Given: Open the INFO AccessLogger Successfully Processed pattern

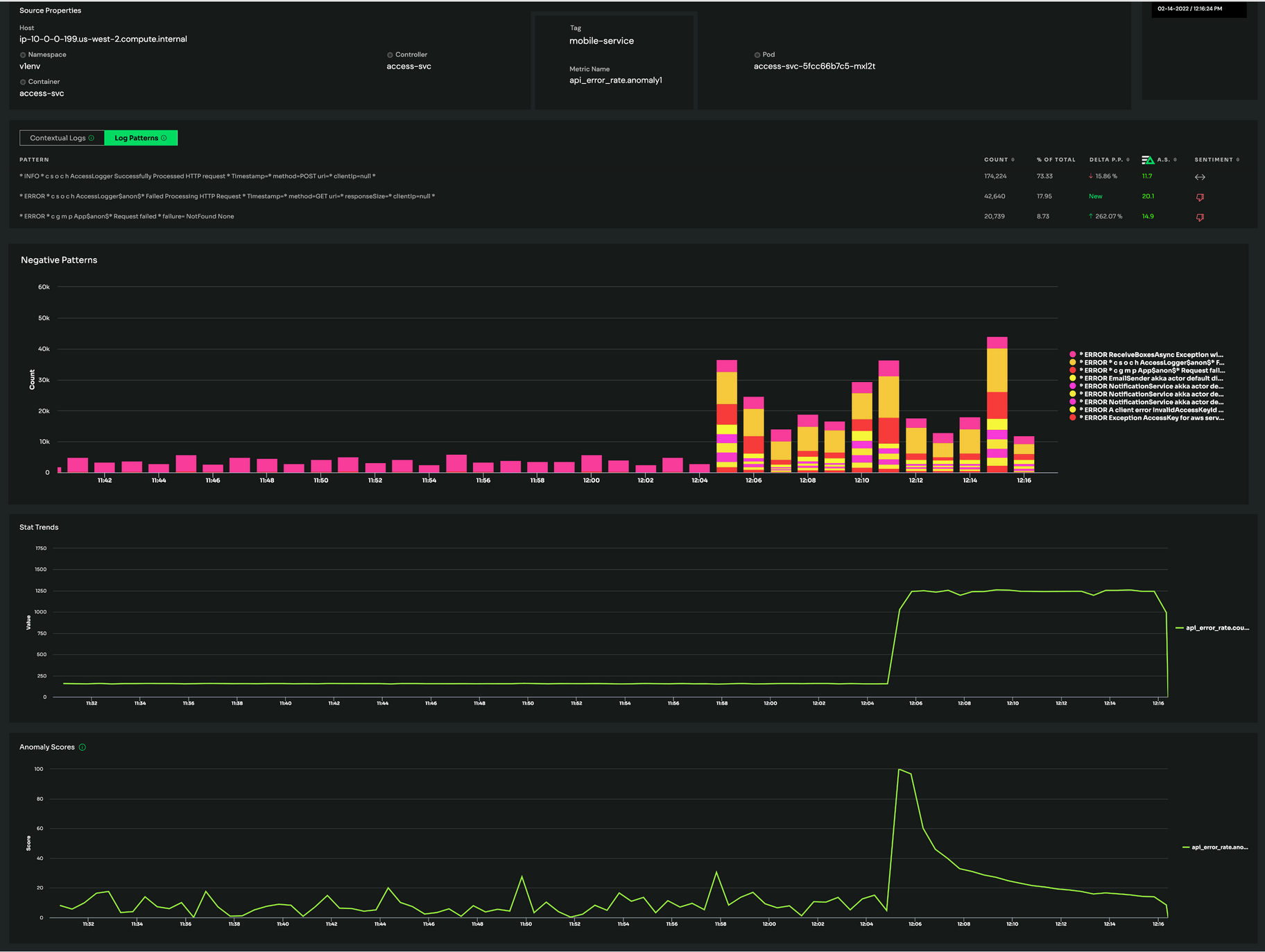Looking at the screenshot, I should (198, 177).
